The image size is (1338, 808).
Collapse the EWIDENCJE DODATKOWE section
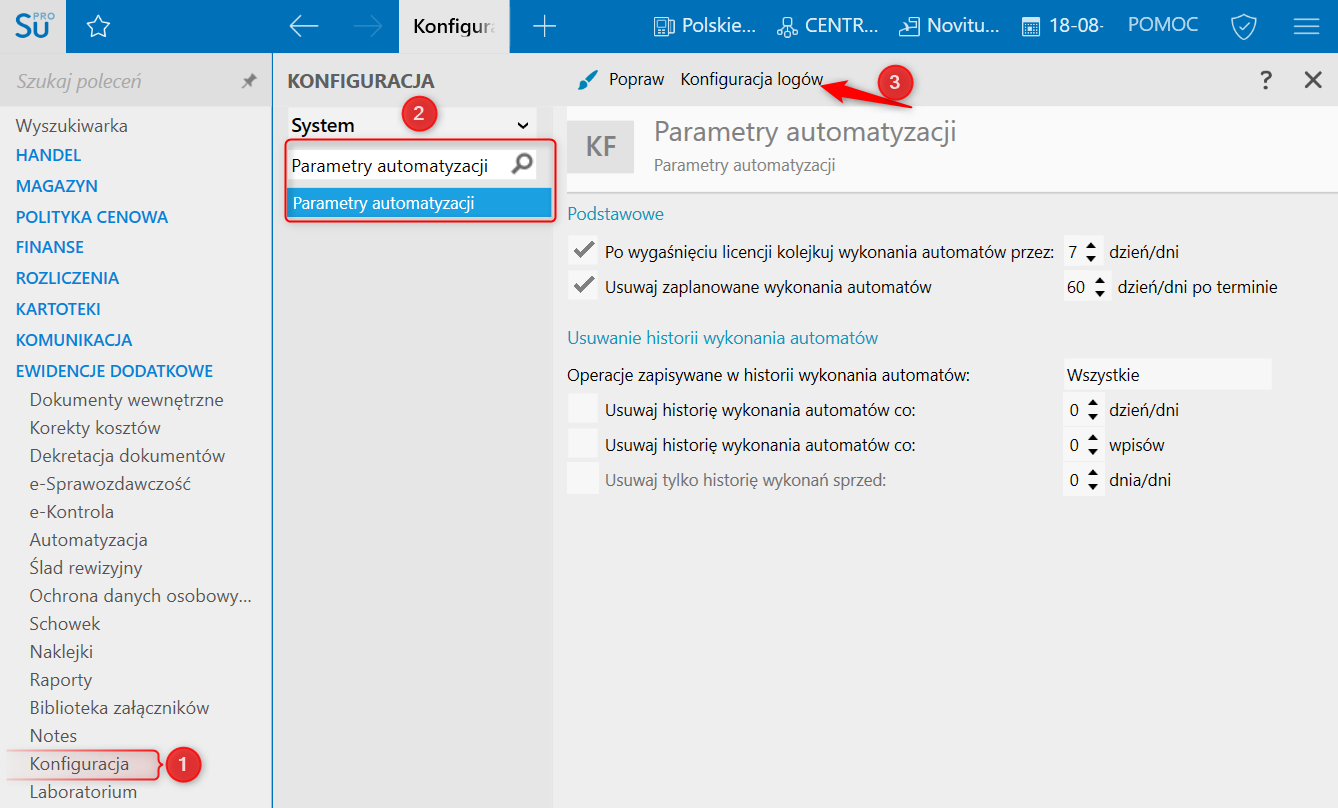tap(114, 371)
